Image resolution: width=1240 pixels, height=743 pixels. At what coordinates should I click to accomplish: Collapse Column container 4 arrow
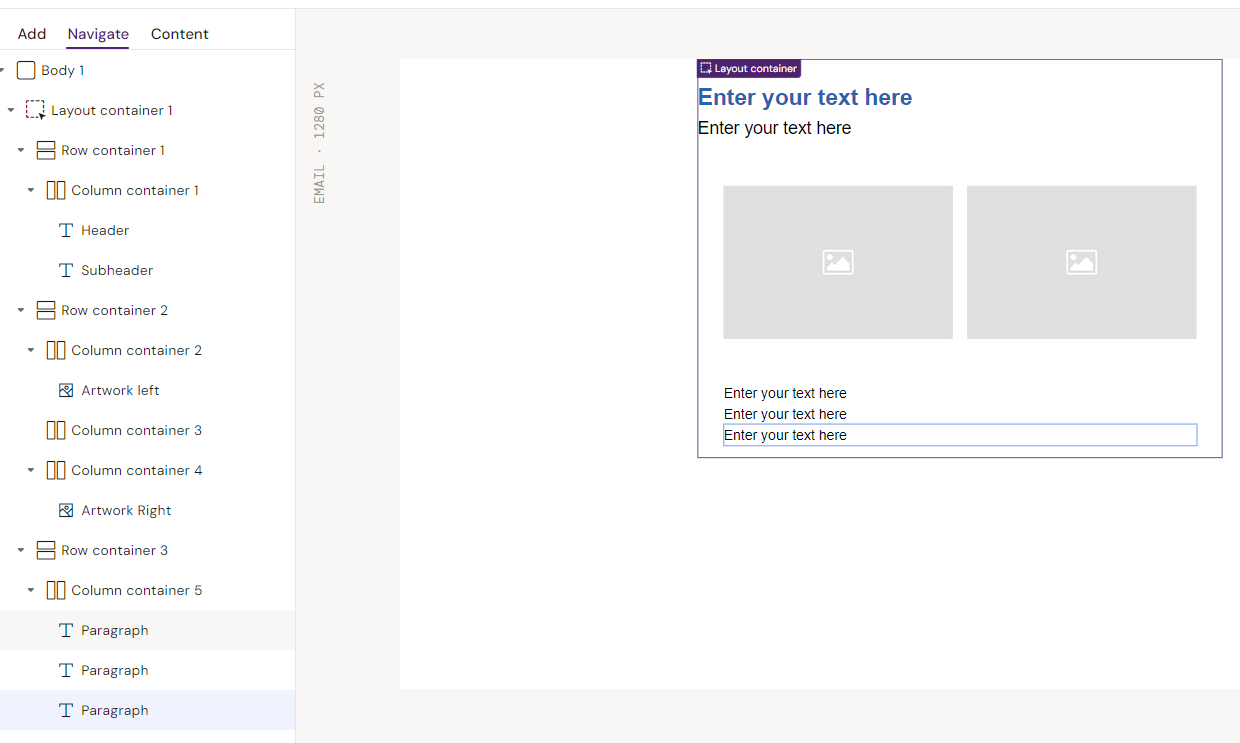(x=31, y=470)
